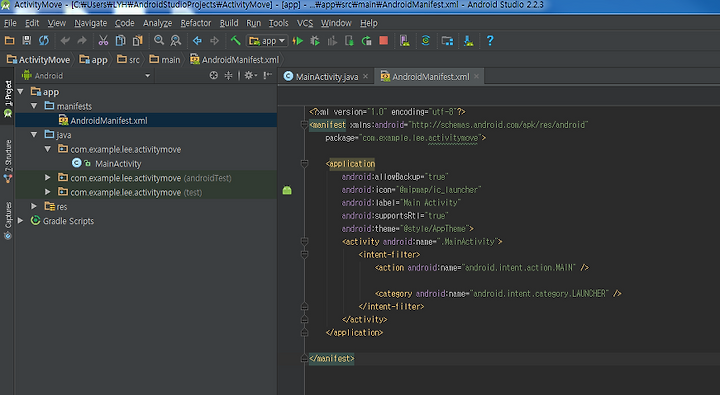Expand the androidTest package node
The image size is (720, 395).
48,177
